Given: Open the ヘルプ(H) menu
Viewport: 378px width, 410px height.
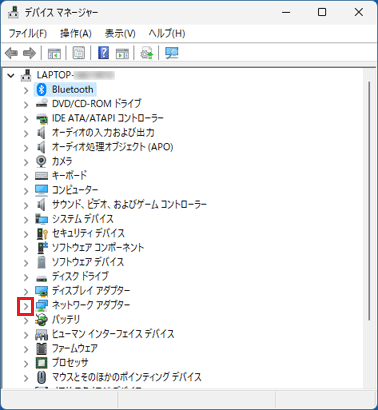Looking at the screenshot, I should pos(167,33).
